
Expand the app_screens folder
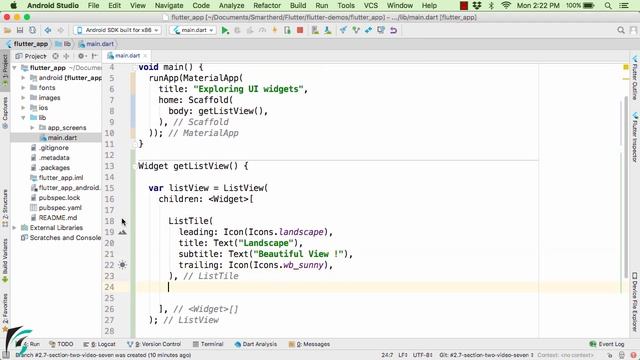pyautogui.click(x=32, y=128)
